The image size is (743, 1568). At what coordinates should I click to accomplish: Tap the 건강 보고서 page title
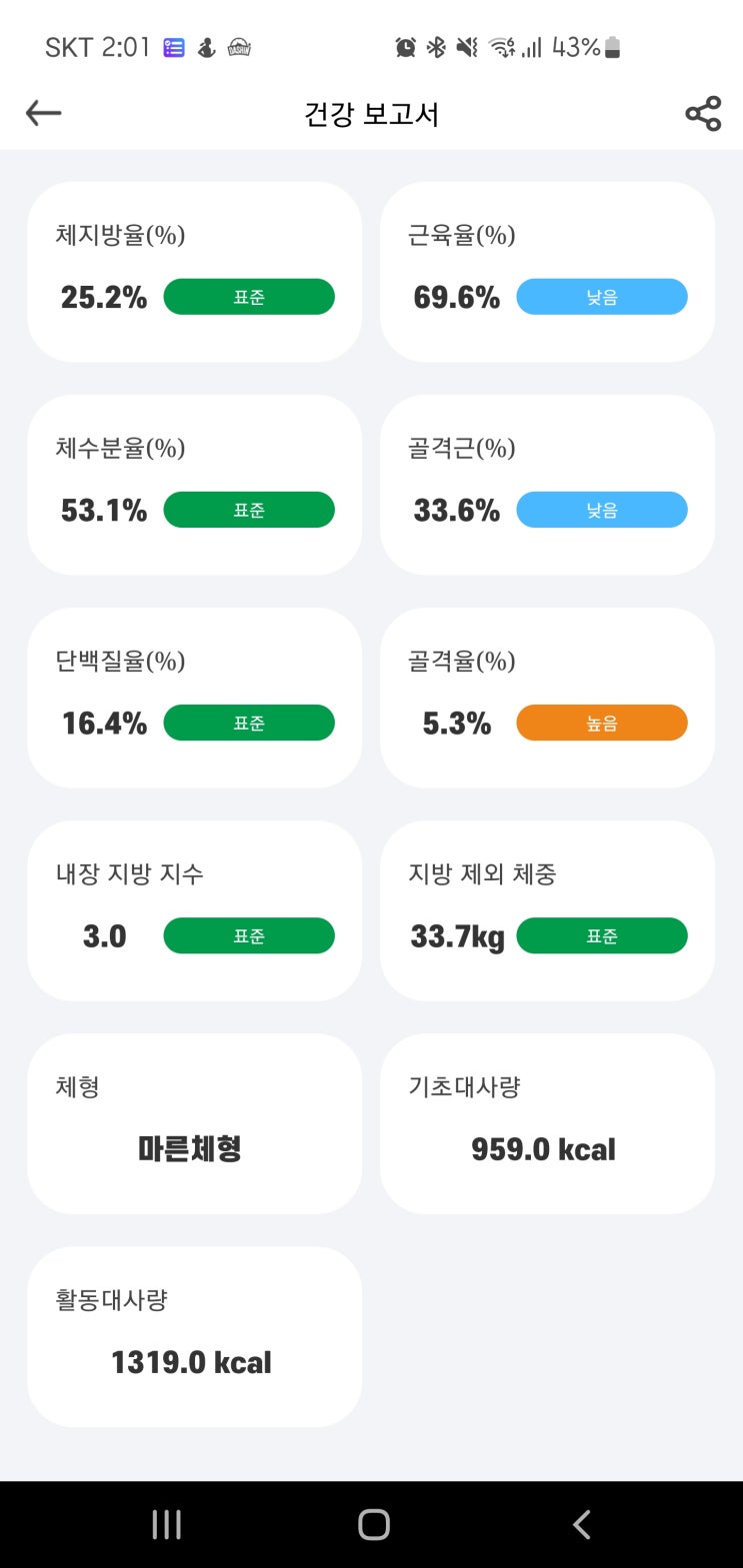(x=371, y=114)
